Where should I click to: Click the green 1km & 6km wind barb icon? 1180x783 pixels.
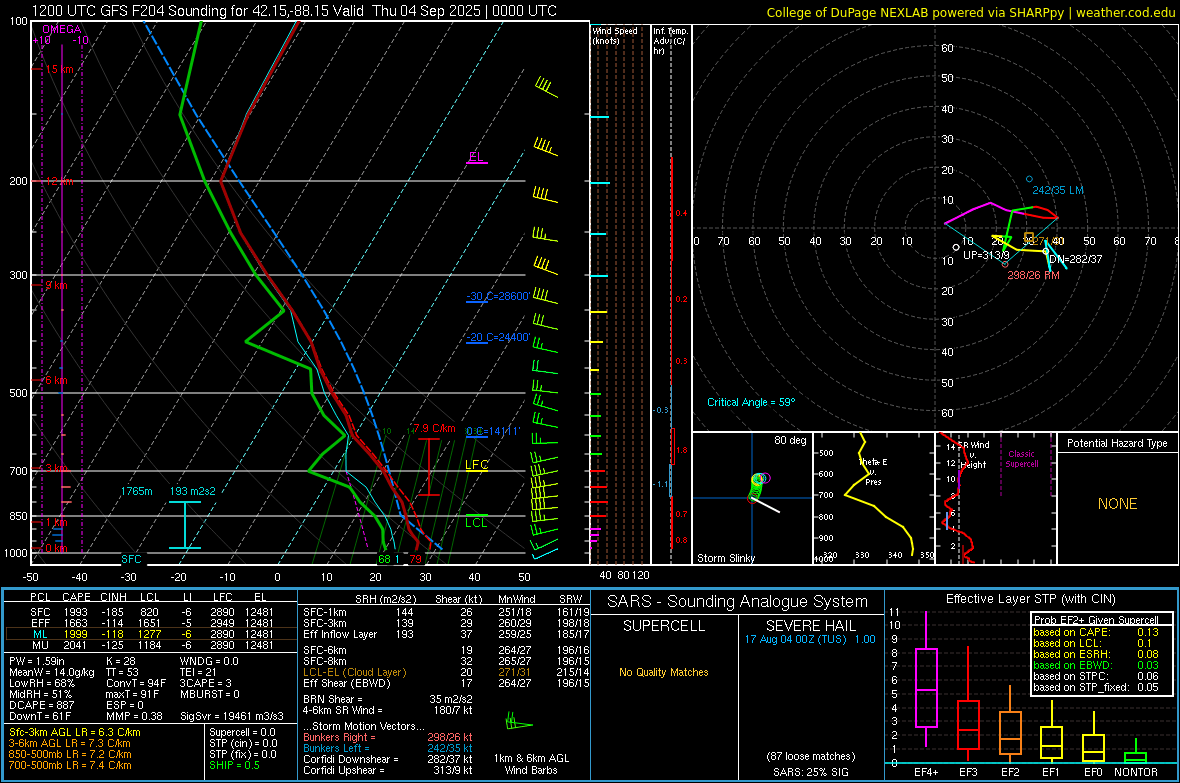518,722
